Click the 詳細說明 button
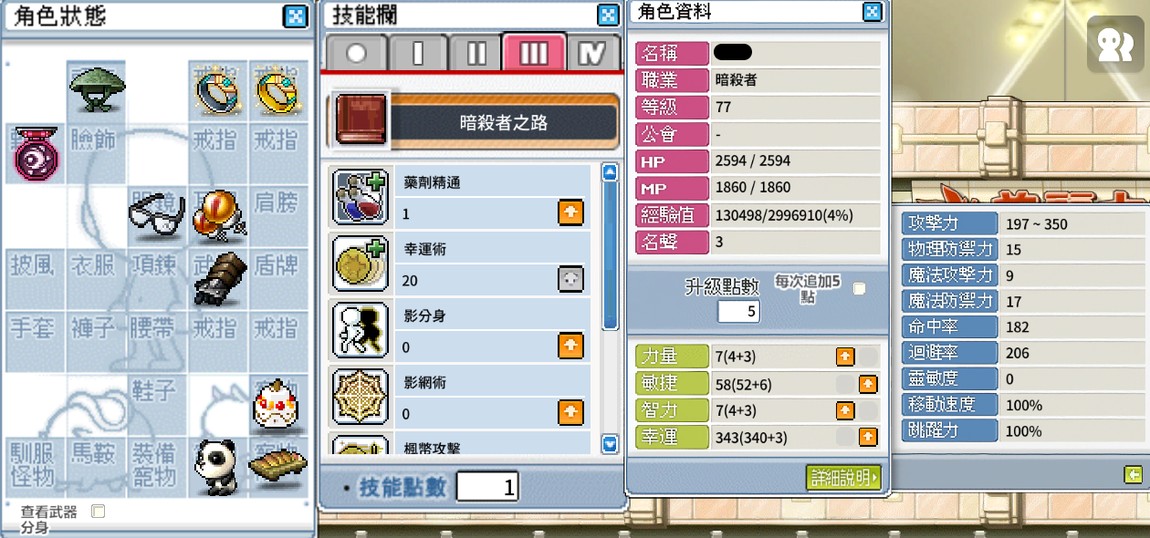1150x538 pixels. [843, 478]
